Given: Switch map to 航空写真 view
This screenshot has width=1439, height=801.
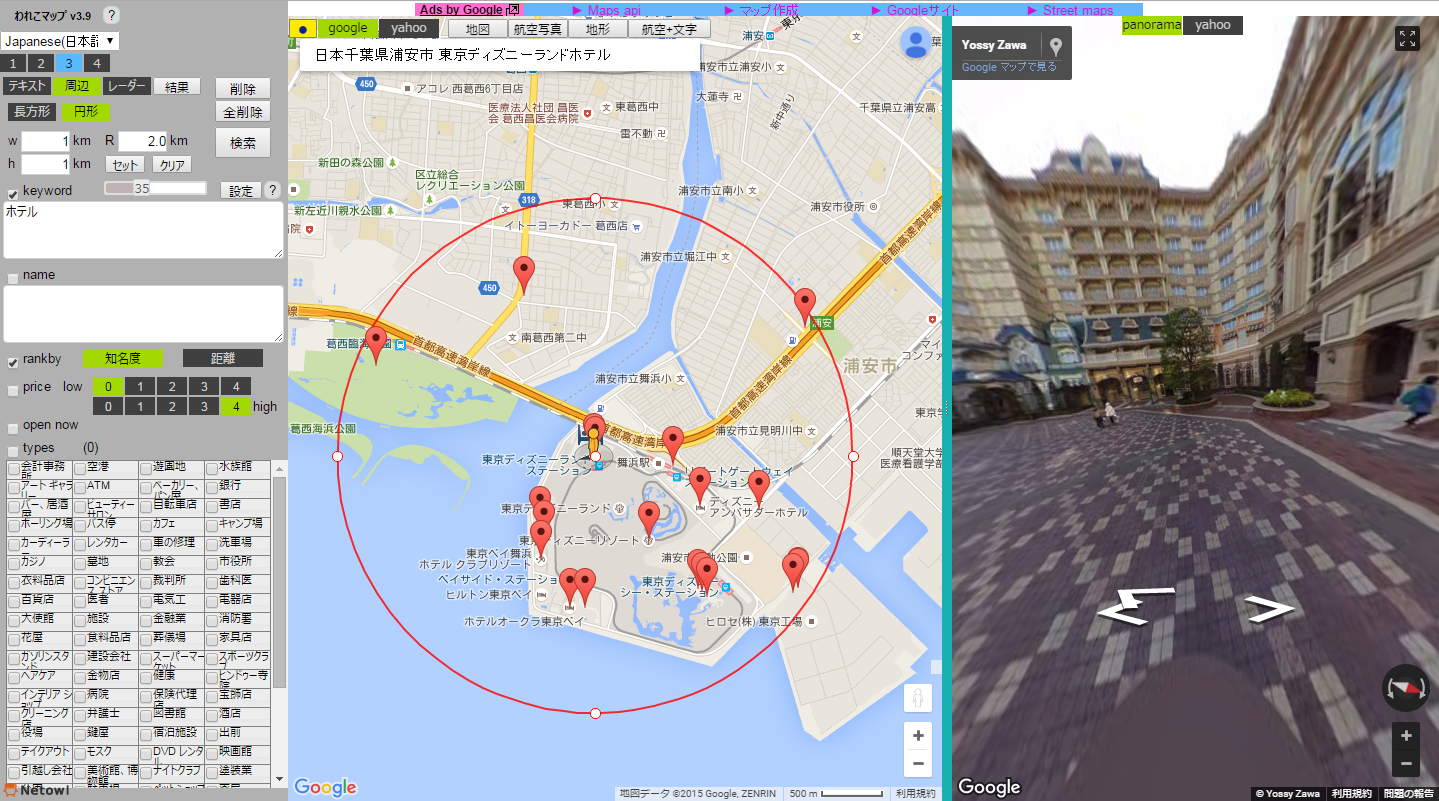Looking at the screenshot, I should [x=537, y=29].
